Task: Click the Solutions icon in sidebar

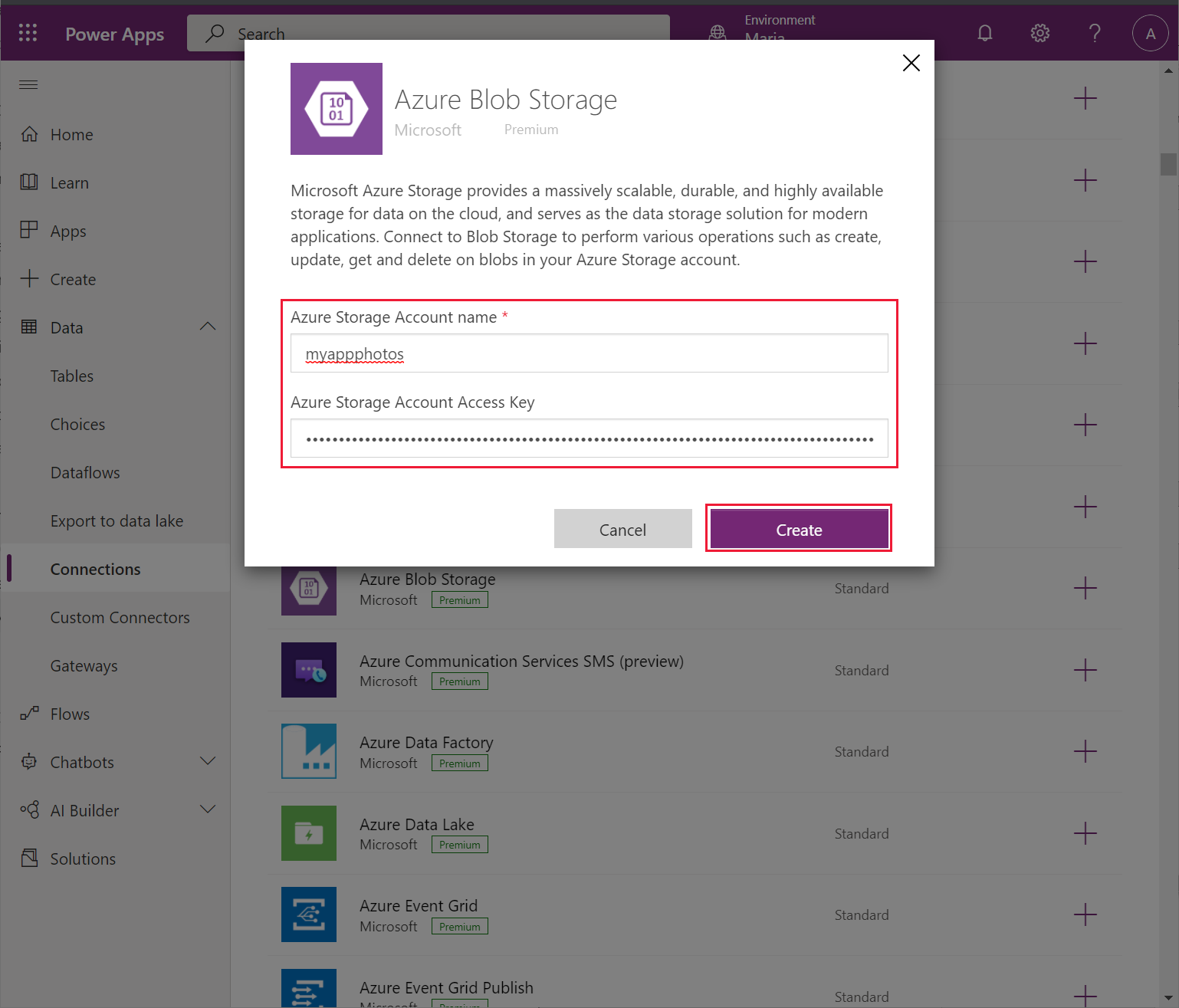Action: click(x=29, y=859)
